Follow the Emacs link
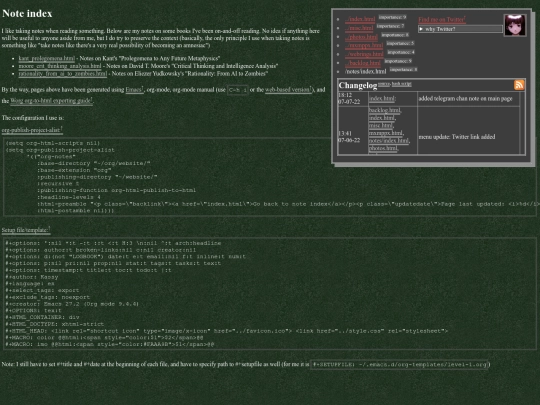The image size is (540, 405). (134, 90)
